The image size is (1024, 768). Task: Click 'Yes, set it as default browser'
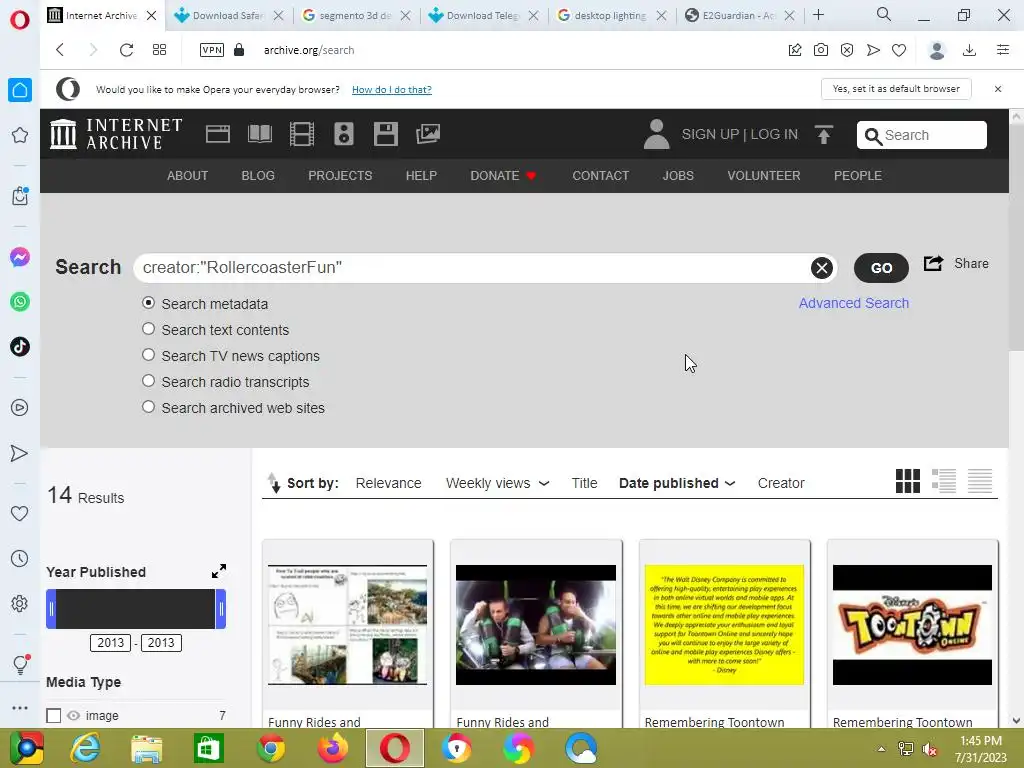pos(896,89)
